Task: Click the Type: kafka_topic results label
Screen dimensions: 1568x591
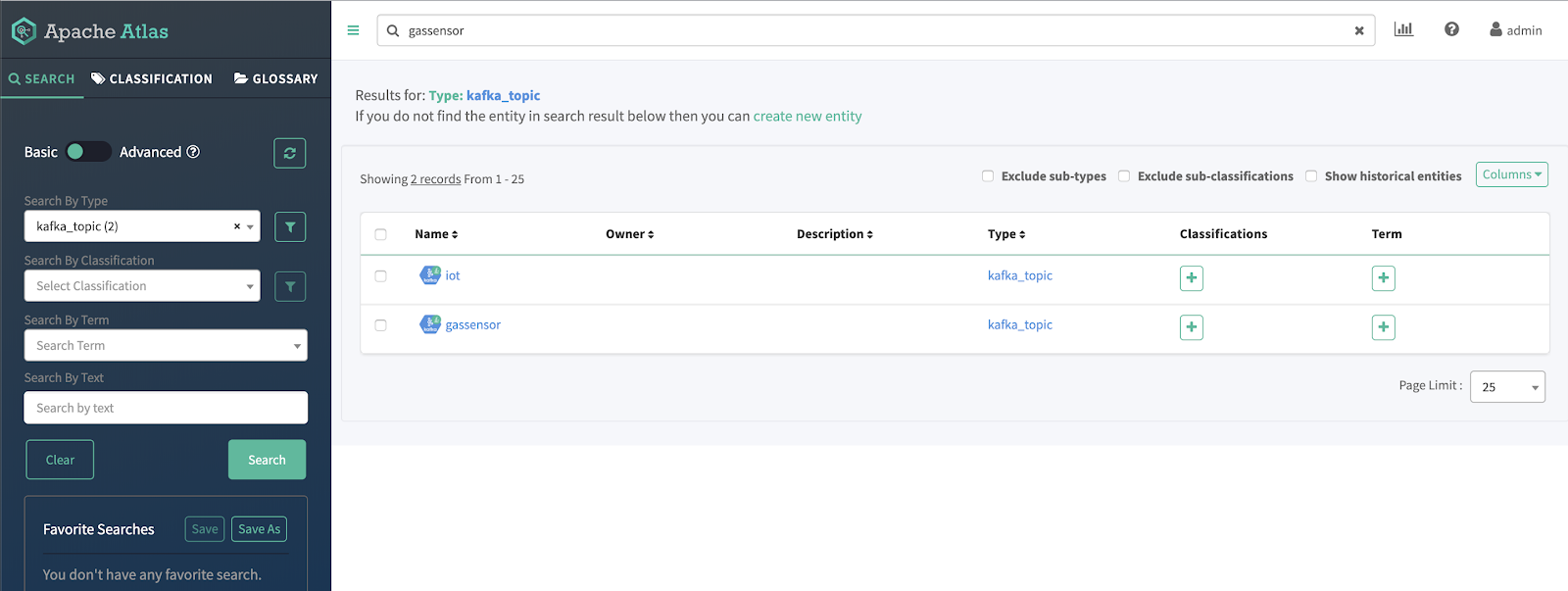Action: coord(484,95)
